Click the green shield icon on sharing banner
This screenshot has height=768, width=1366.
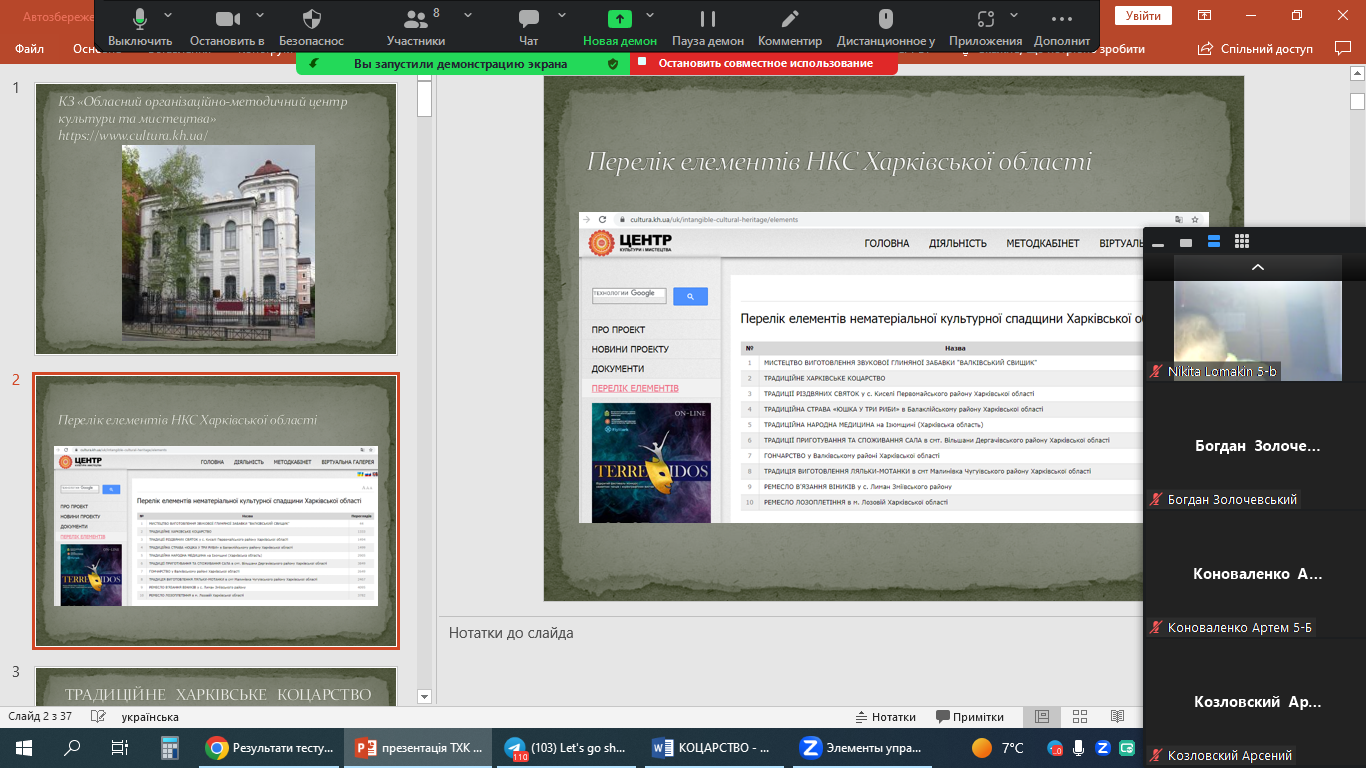click(613, 63)
